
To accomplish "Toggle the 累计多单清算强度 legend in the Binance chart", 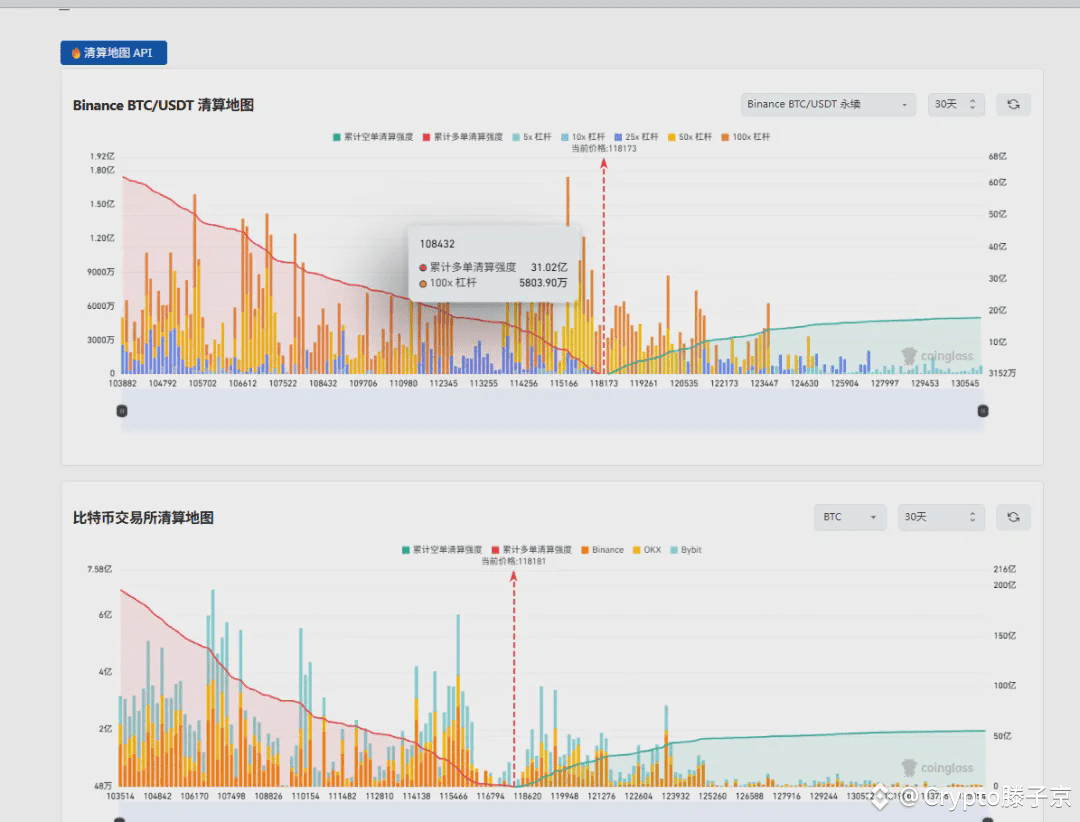I will coord(462,137).
